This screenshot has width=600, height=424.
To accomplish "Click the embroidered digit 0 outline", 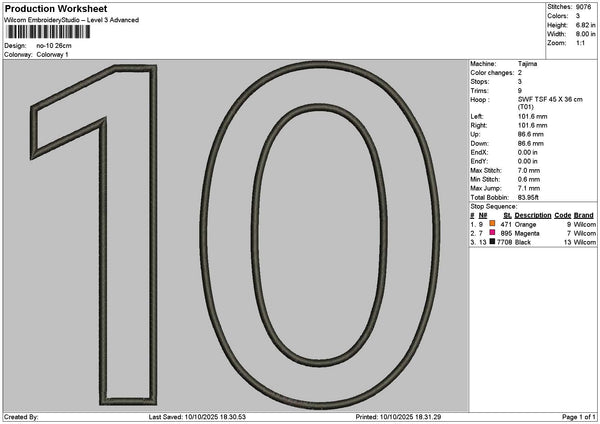I will pos(320,235).
